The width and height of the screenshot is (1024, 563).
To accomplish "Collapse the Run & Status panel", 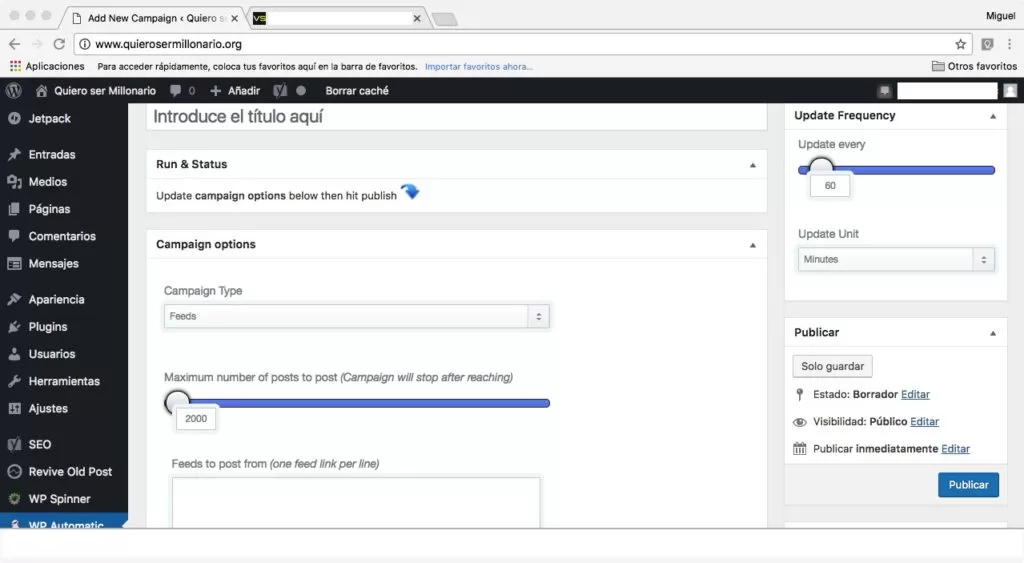I will point(752,165).
